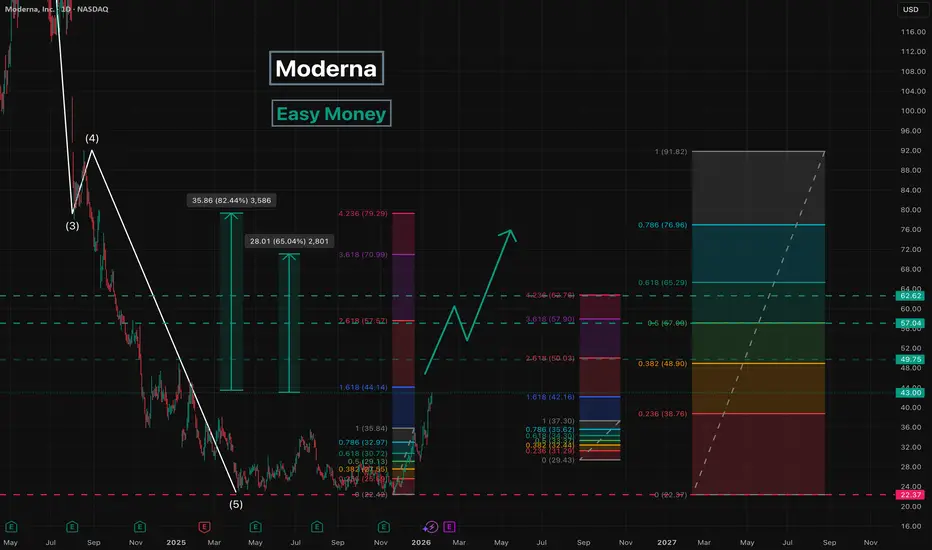The height and width of the screenshot is (550, 932).
Task: Click 72.00 on the price scale
Action: [x=913, y=250]
